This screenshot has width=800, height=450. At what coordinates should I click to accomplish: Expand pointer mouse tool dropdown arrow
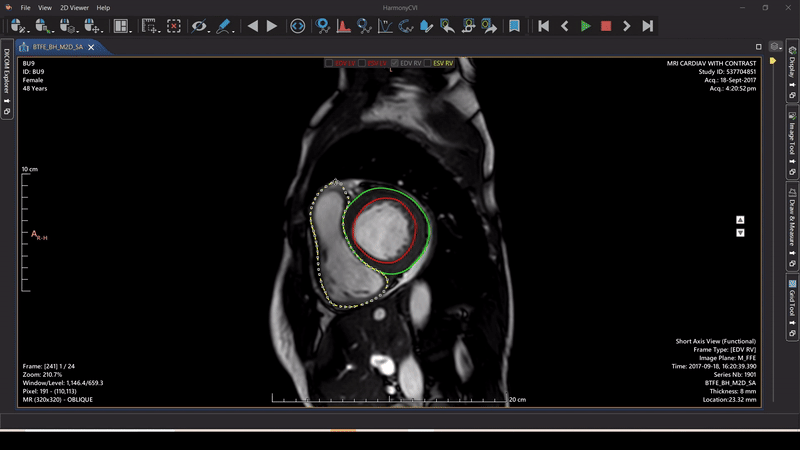[x=52, y=31]
